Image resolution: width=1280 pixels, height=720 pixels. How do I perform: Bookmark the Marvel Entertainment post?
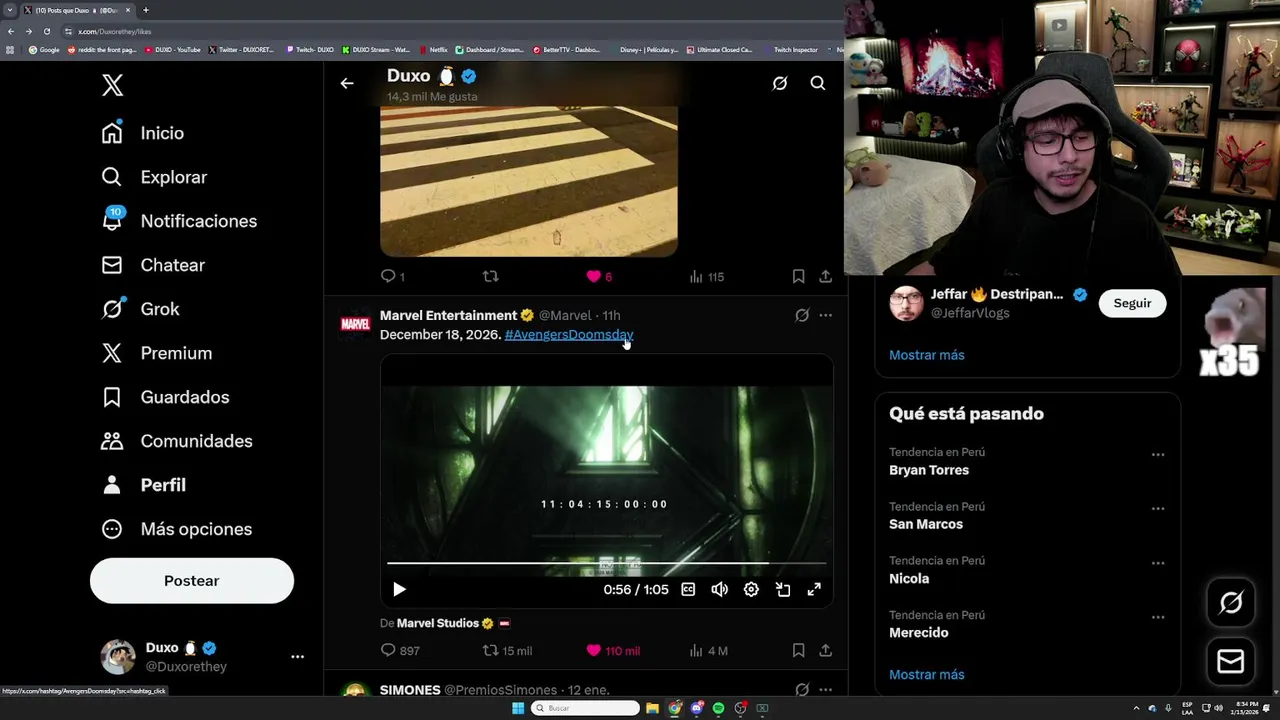(x=798, y=651)
